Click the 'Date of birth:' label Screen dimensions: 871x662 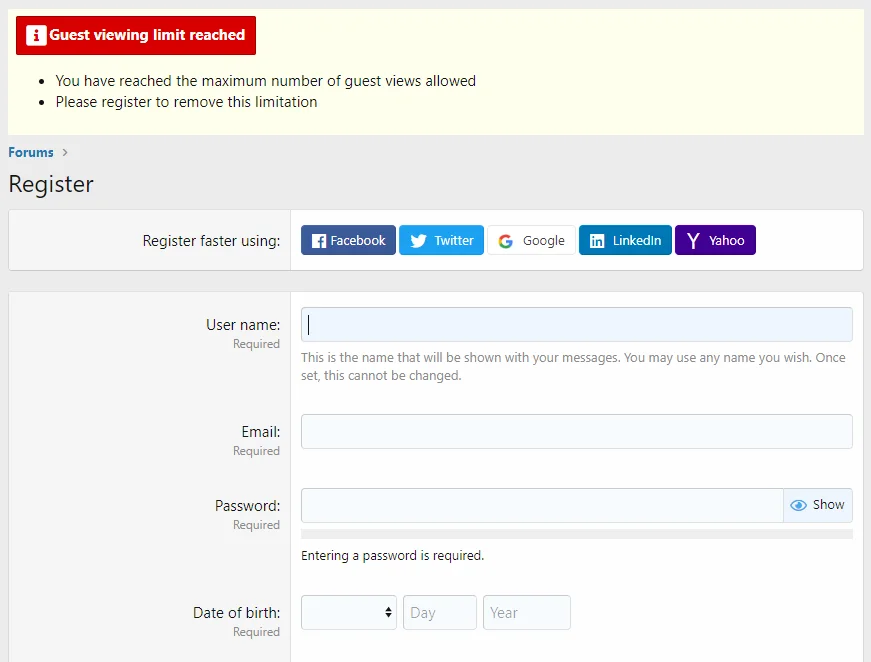coord(236,613)
